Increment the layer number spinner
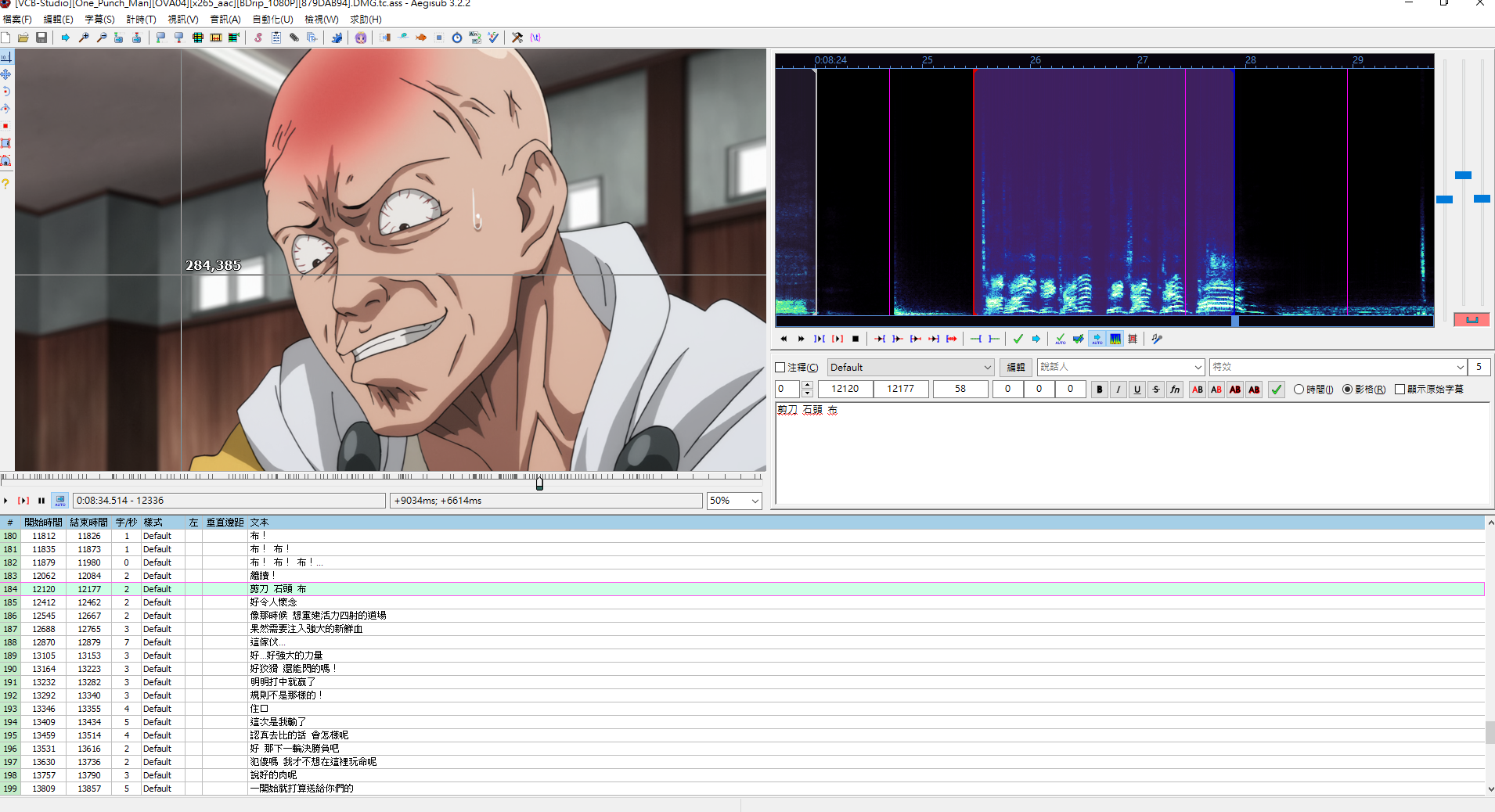Viewport: 1495px width, 812px height. pos(807,385)
